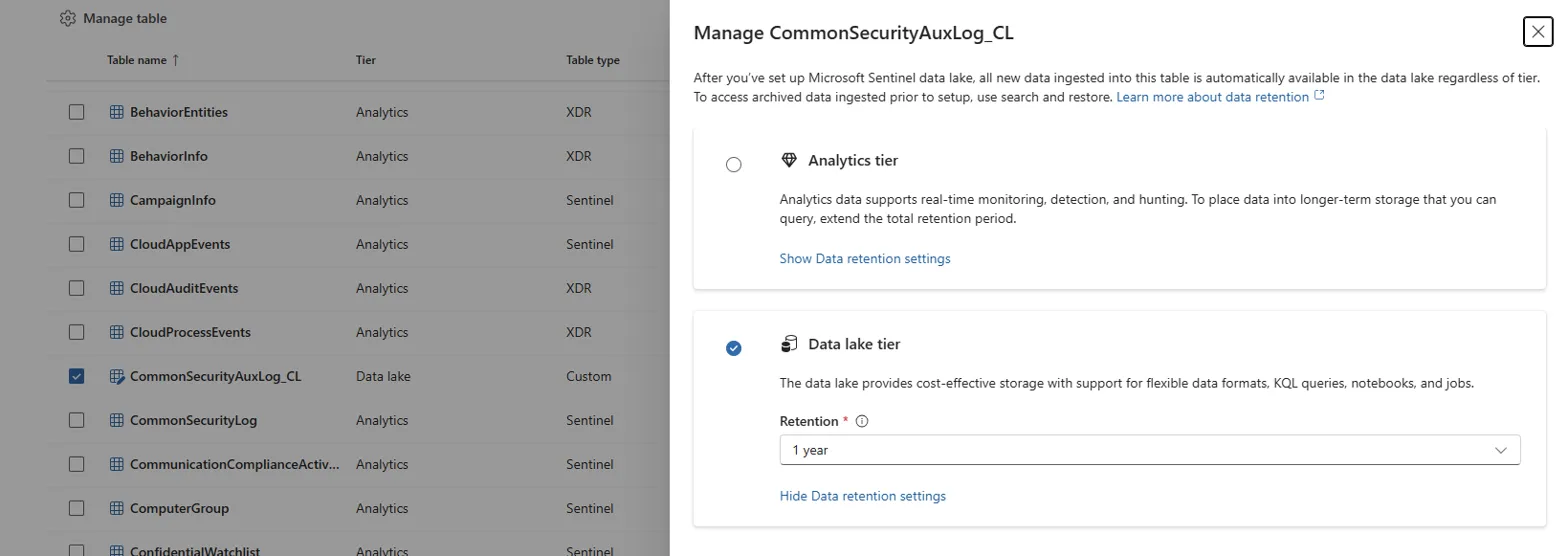
Task: Collapse Hide Data retention settings under Data lake
Action: pos(863,496)
